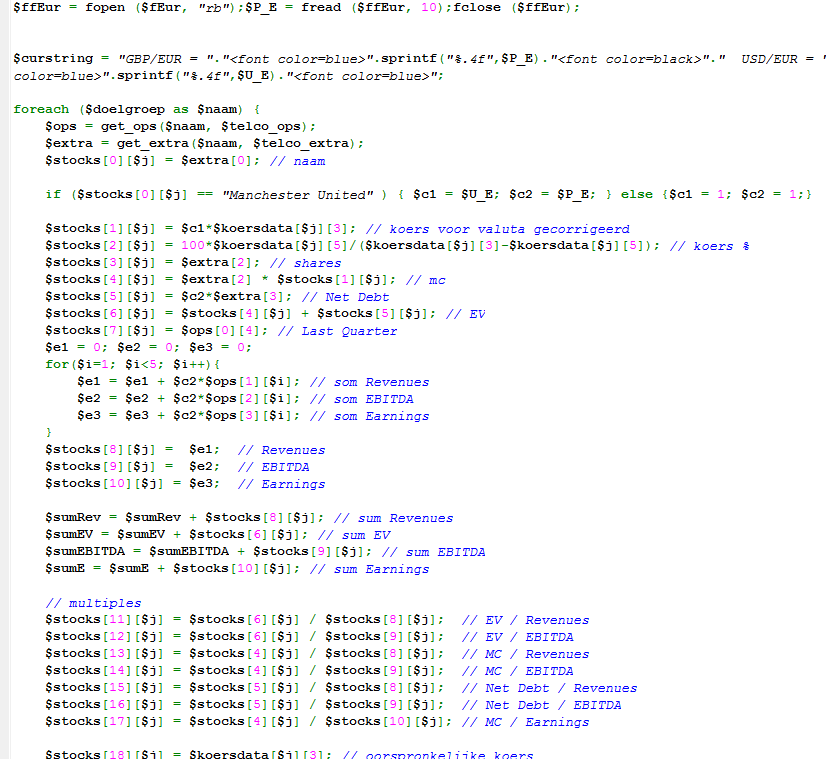Click the '// EV / Revenues' comment
826x759 pixels.
pos(526,619)
